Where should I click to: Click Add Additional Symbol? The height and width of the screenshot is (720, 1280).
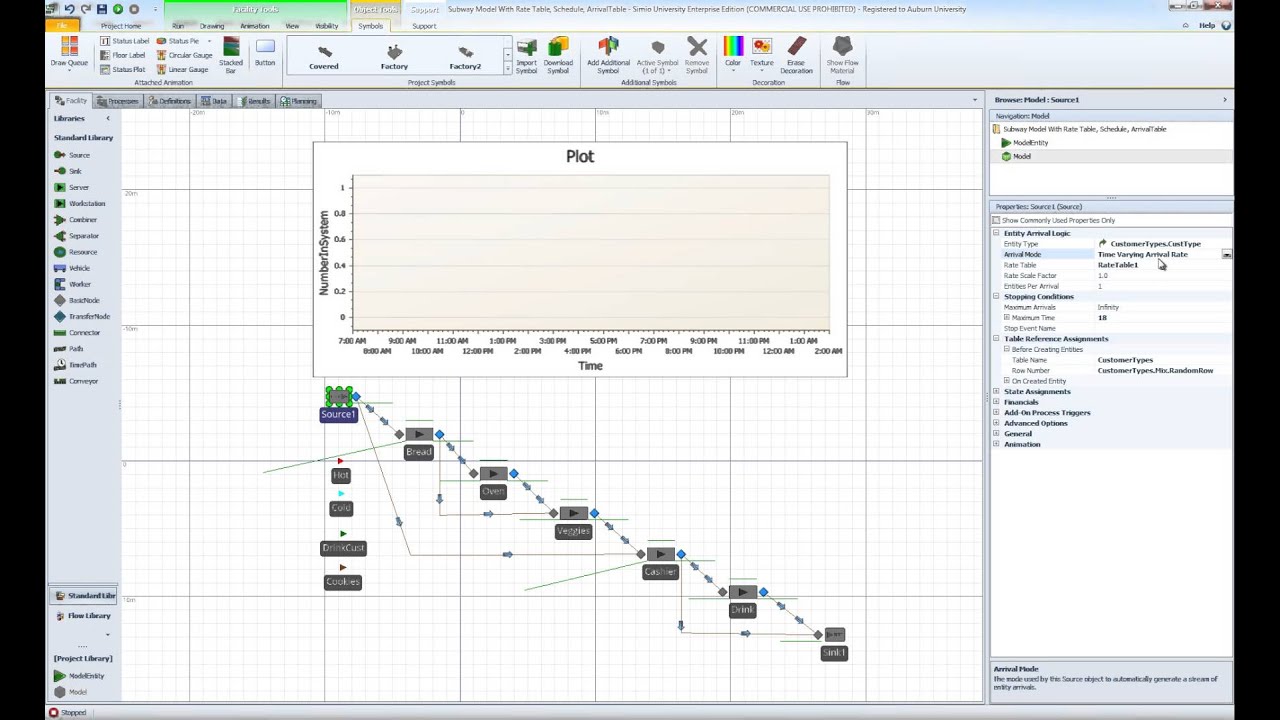point(608,57)
